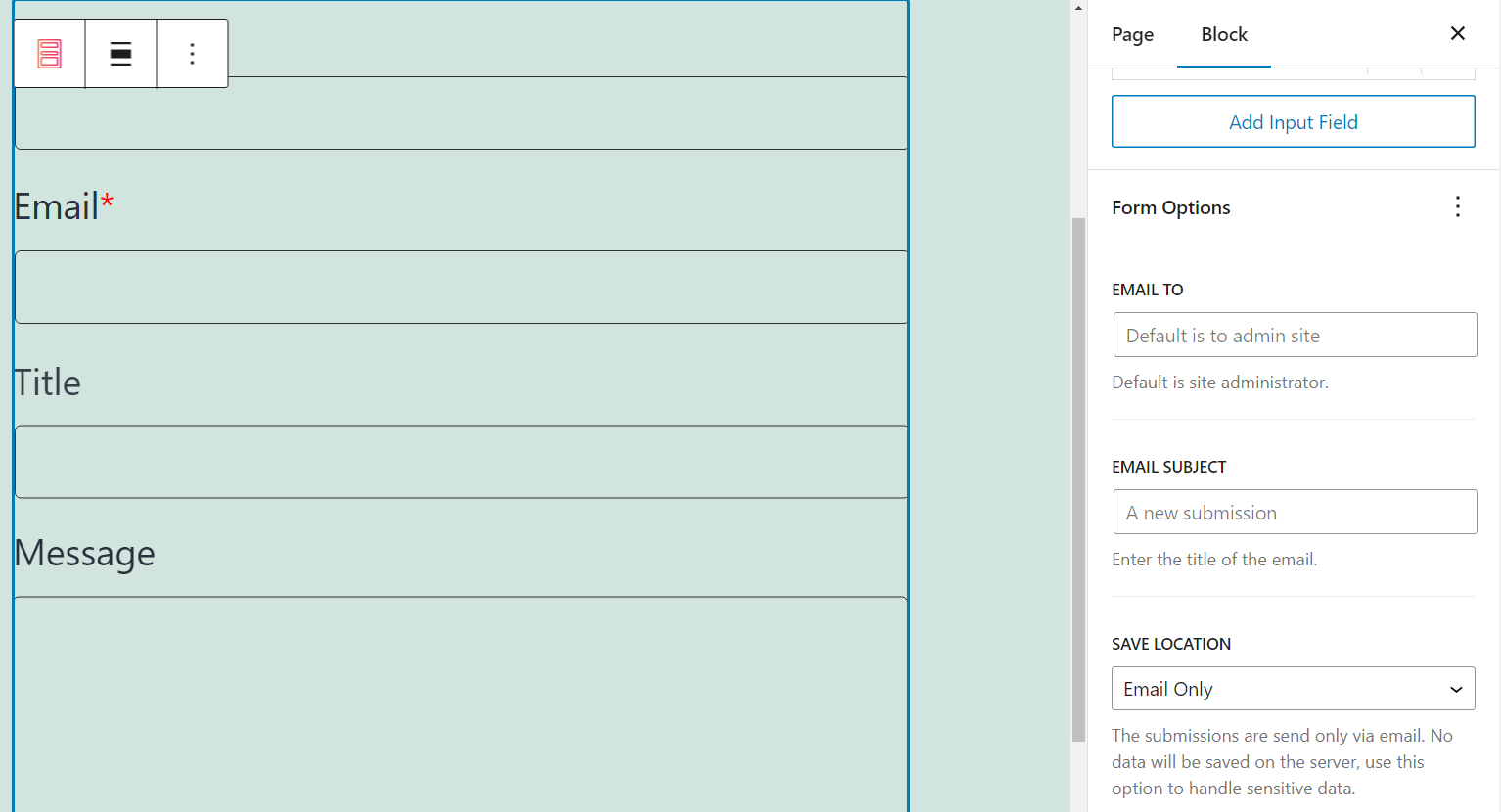Click the Title field in the form
This screenshot has height=812, width=1501.
point(460,462)
